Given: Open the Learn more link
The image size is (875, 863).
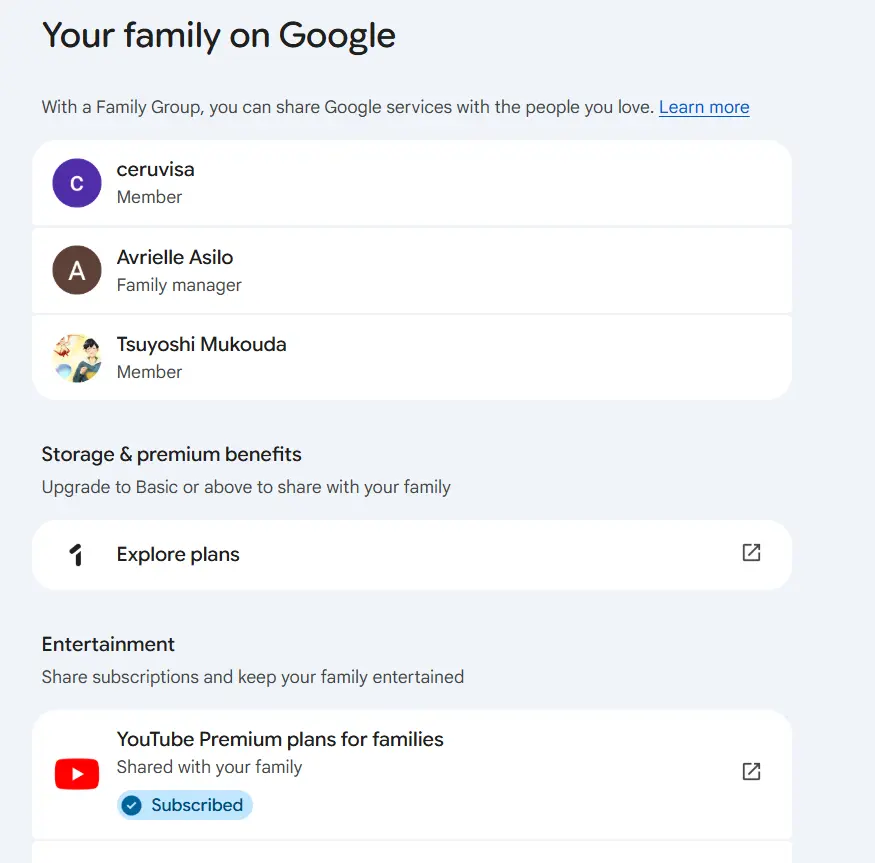Looking at the screenshot, I should (704, 107).
